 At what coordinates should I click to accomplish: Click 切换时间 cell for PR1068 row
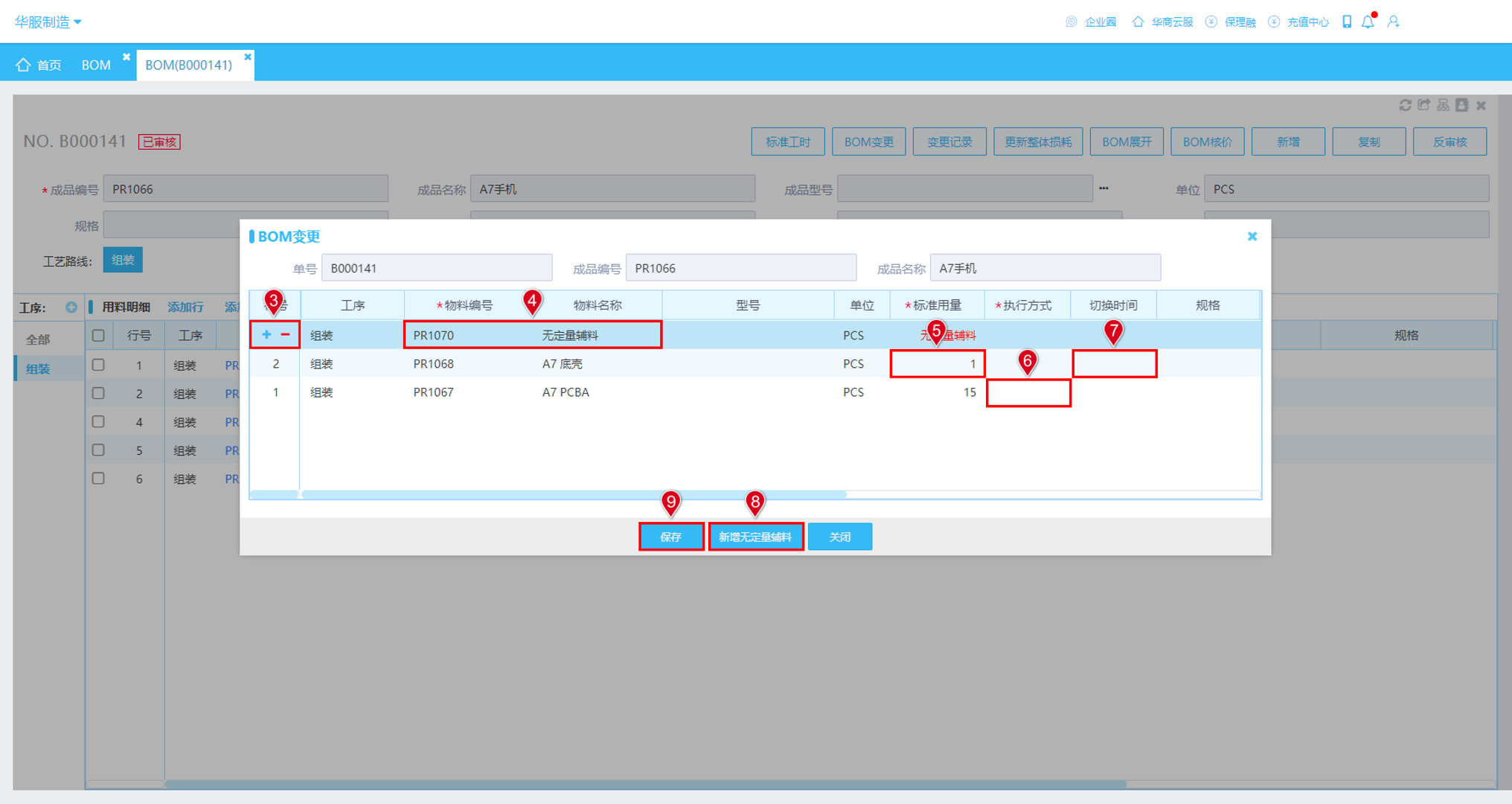click(1114, 364)
